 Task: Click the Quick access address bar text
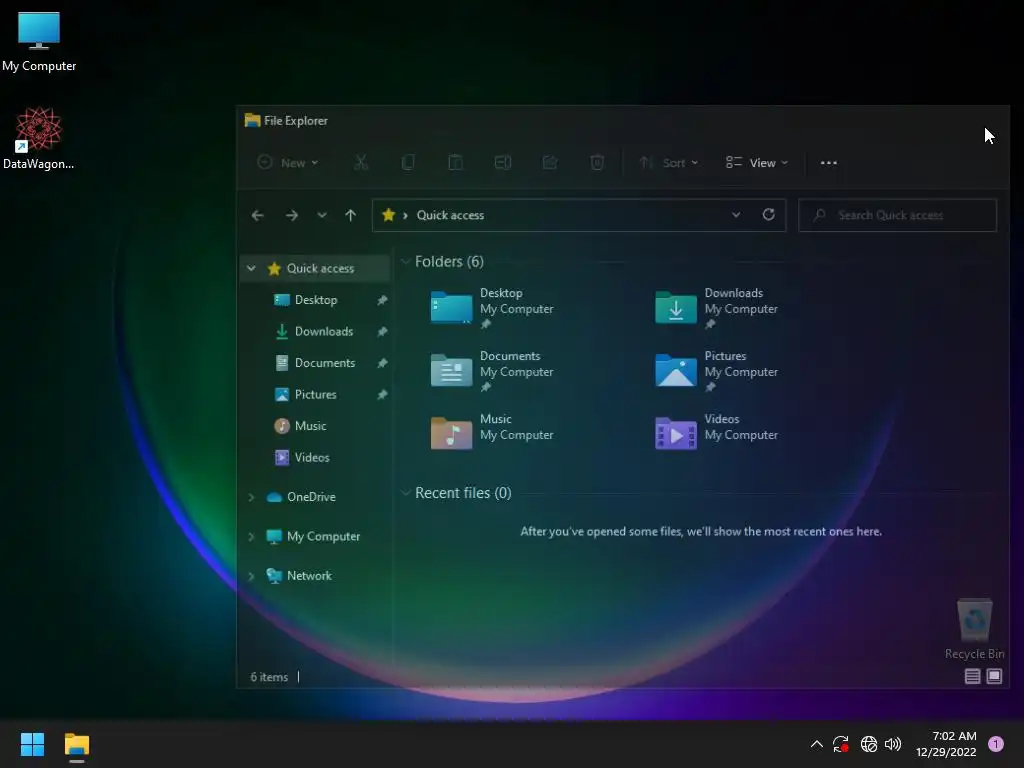(x=450, y=215)
